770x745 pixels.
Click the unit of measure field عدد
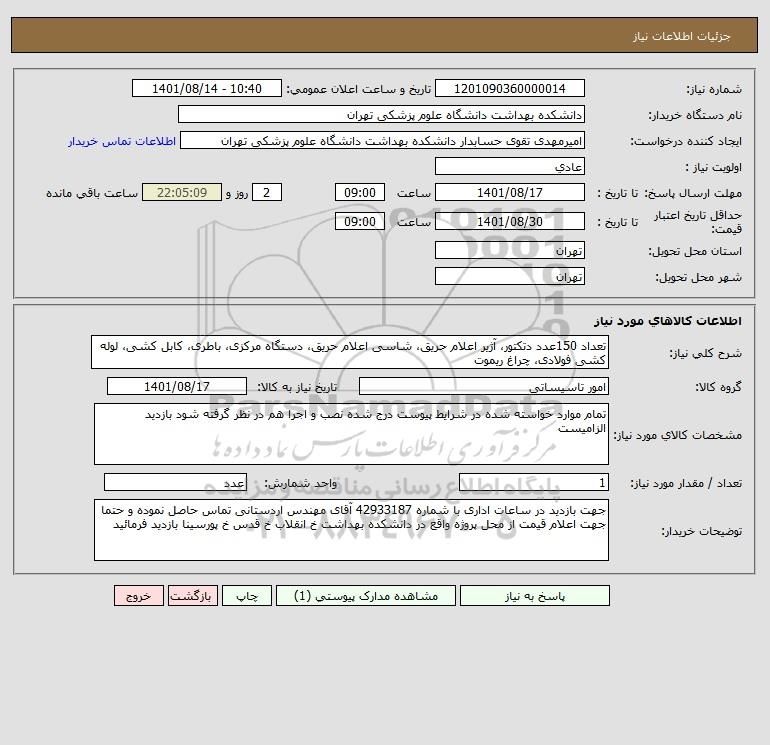click(175, 482)
